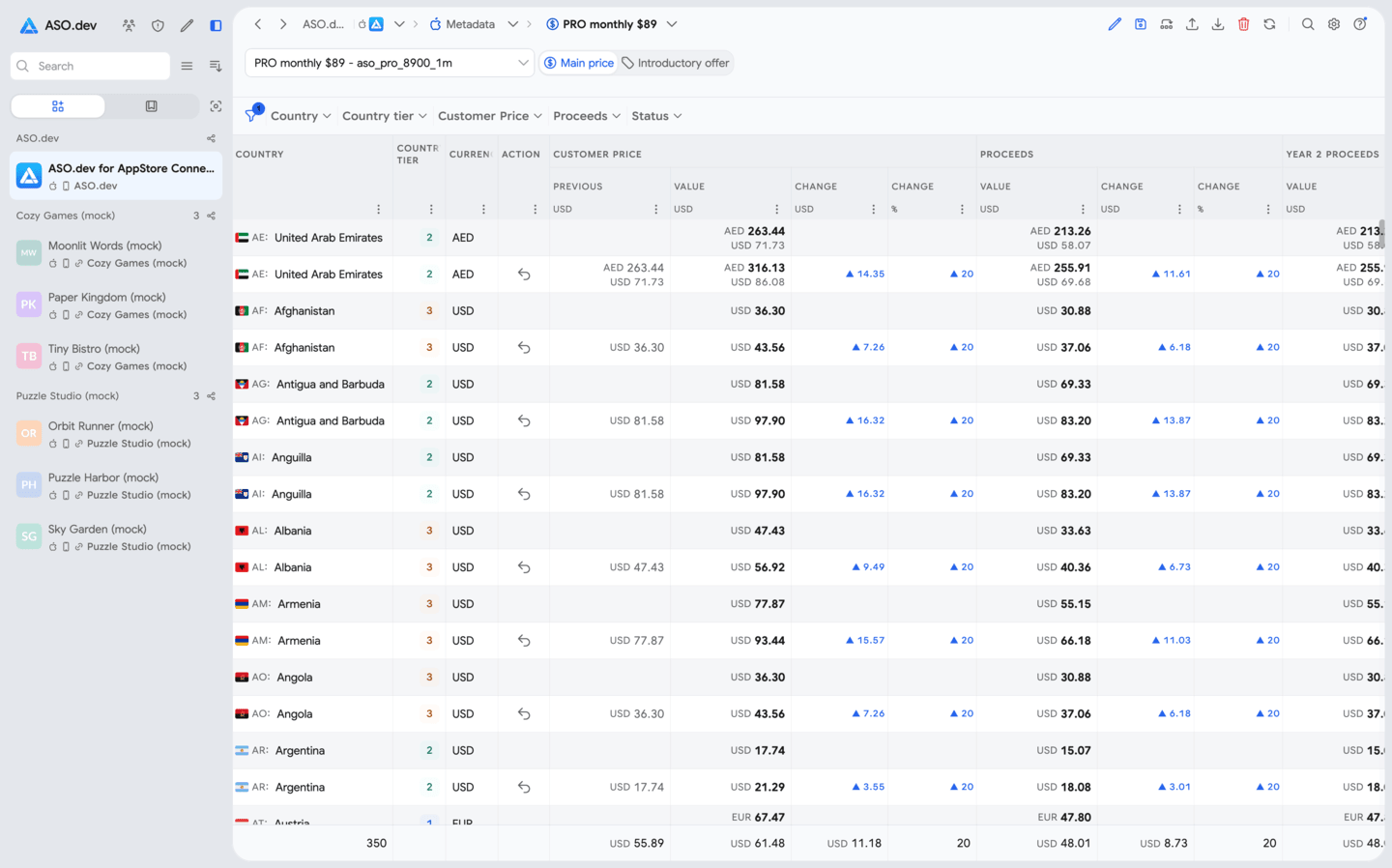The image size is (1392, 868).
Task: Toggle the sidebar panel visibility icon
Action: (216, 26)
